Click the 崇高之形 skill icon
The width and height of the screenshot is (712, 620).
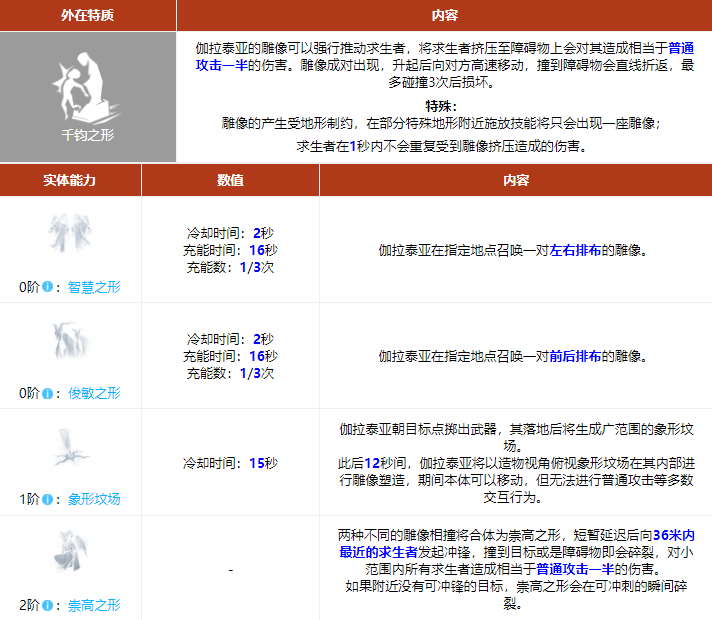point(70,552)
